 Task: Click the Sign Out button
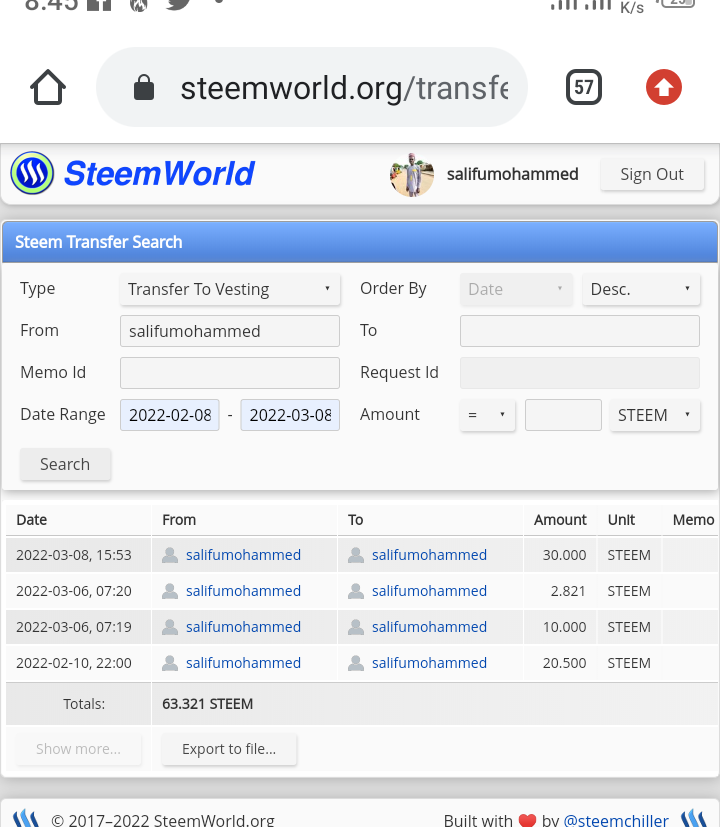(652, 174)
